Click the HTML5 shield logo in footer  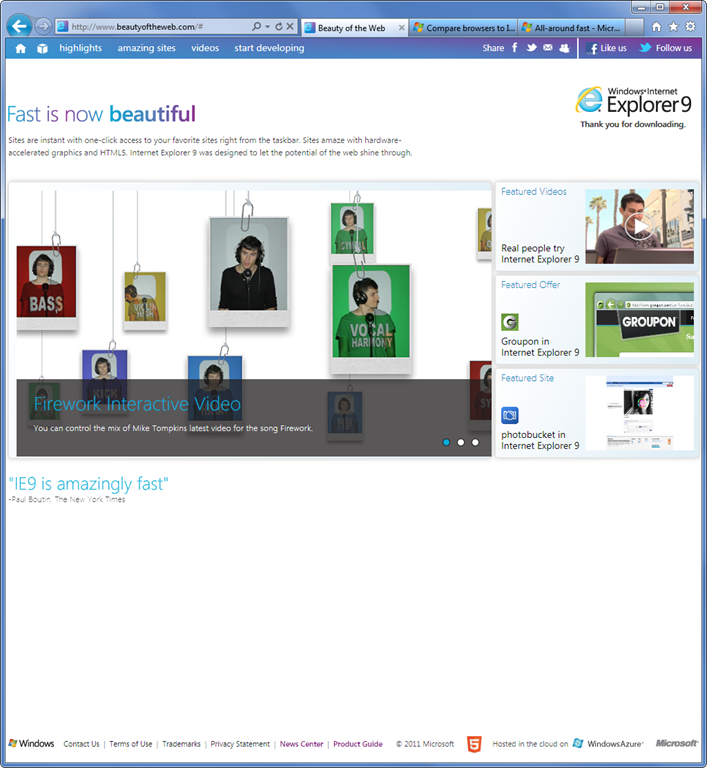(474, 744)
